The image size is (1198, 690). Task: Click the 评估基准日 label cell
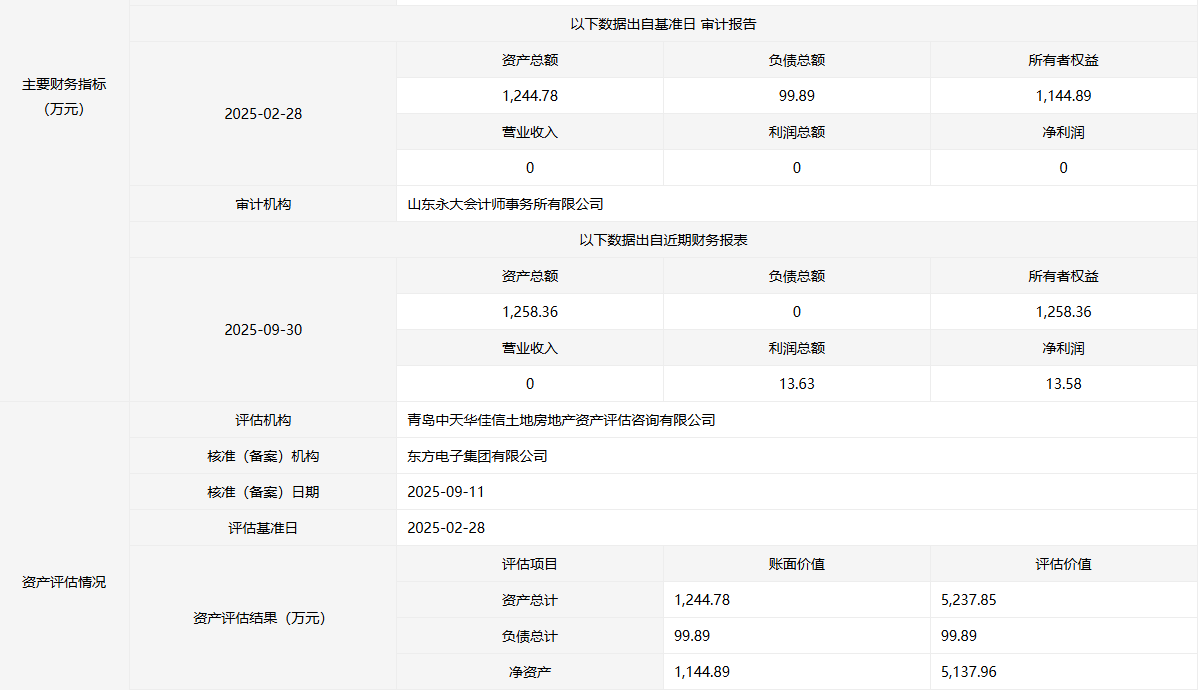pyautogui.click(x=263, y=528)
